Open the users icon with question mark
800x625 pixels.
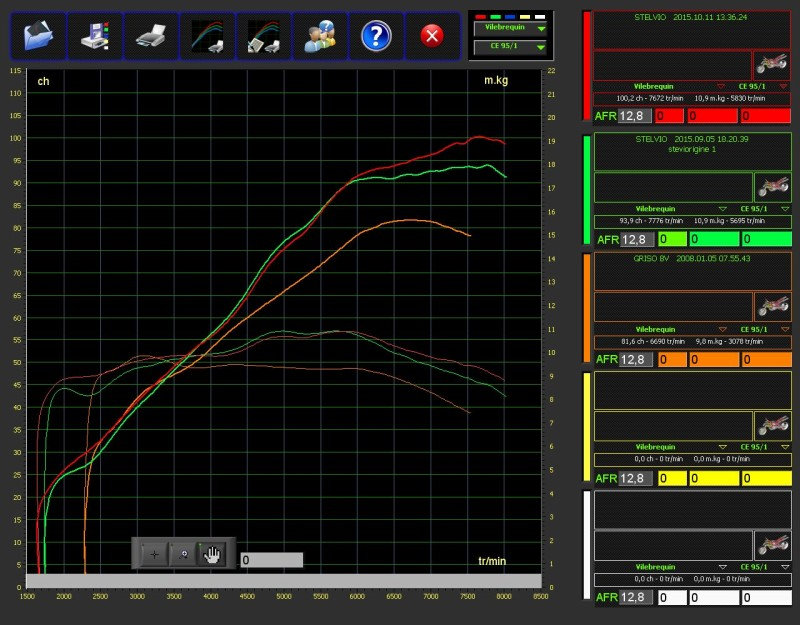pos(320,36)
